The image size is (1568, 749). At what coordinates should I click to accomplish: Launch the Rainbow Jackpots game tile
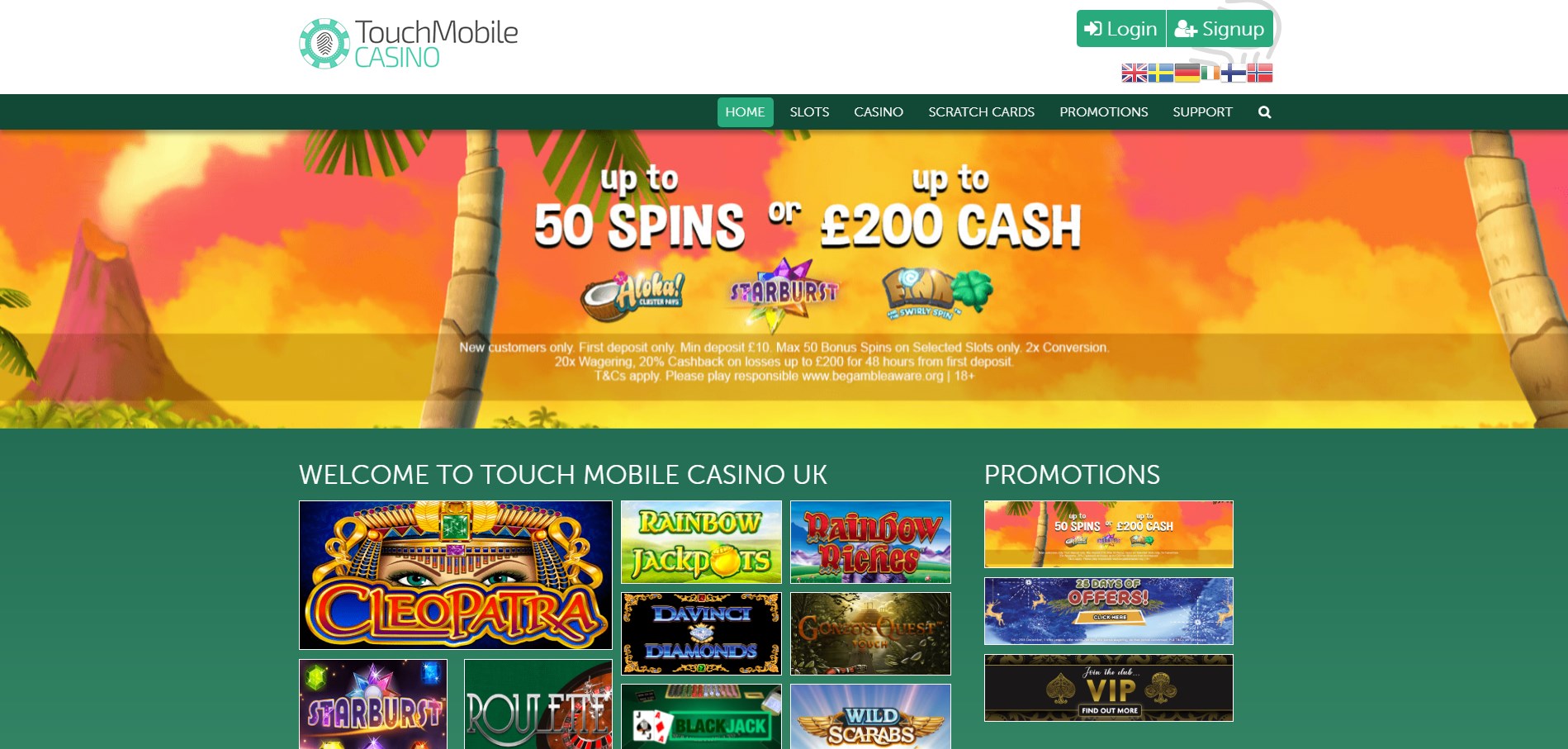click(701, 542)
